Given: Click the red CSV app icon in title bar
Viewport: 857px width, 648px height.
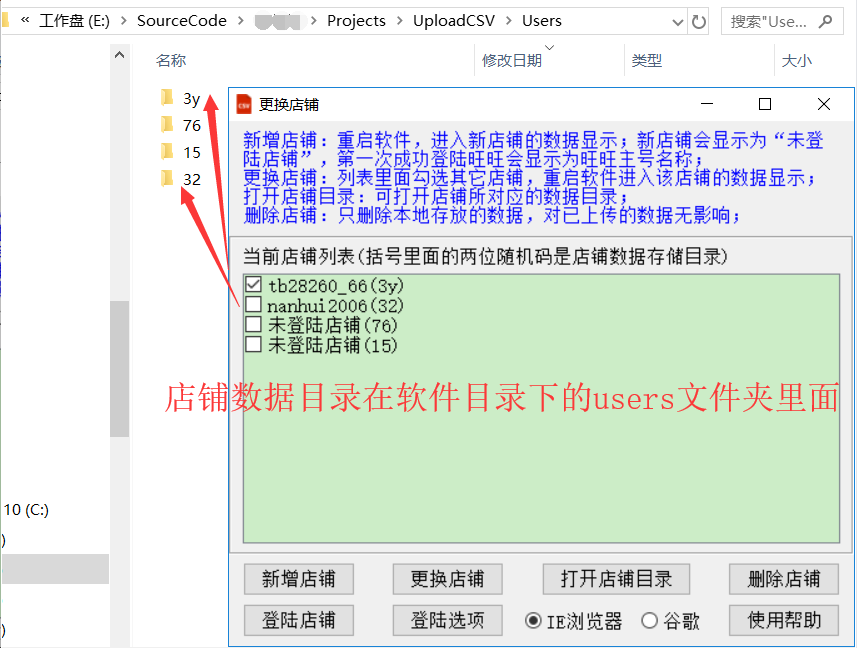Looking at the screenshot, I should 243,104.
